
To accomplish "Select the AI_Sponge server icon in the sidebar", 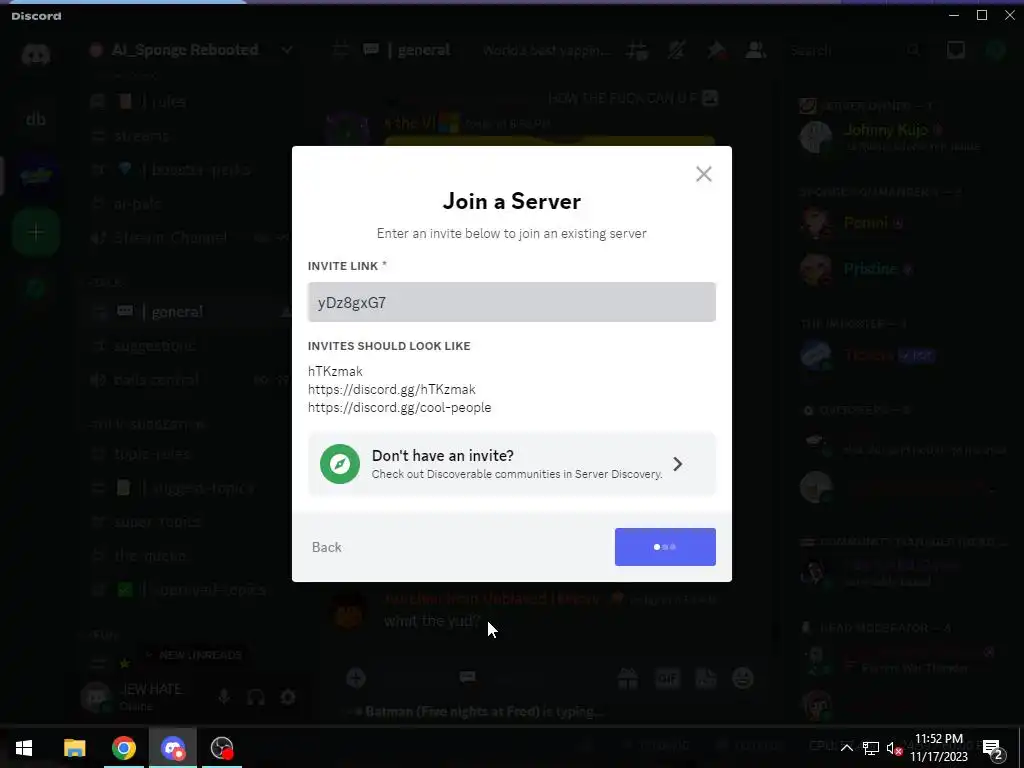I will [x=36, y=176].
